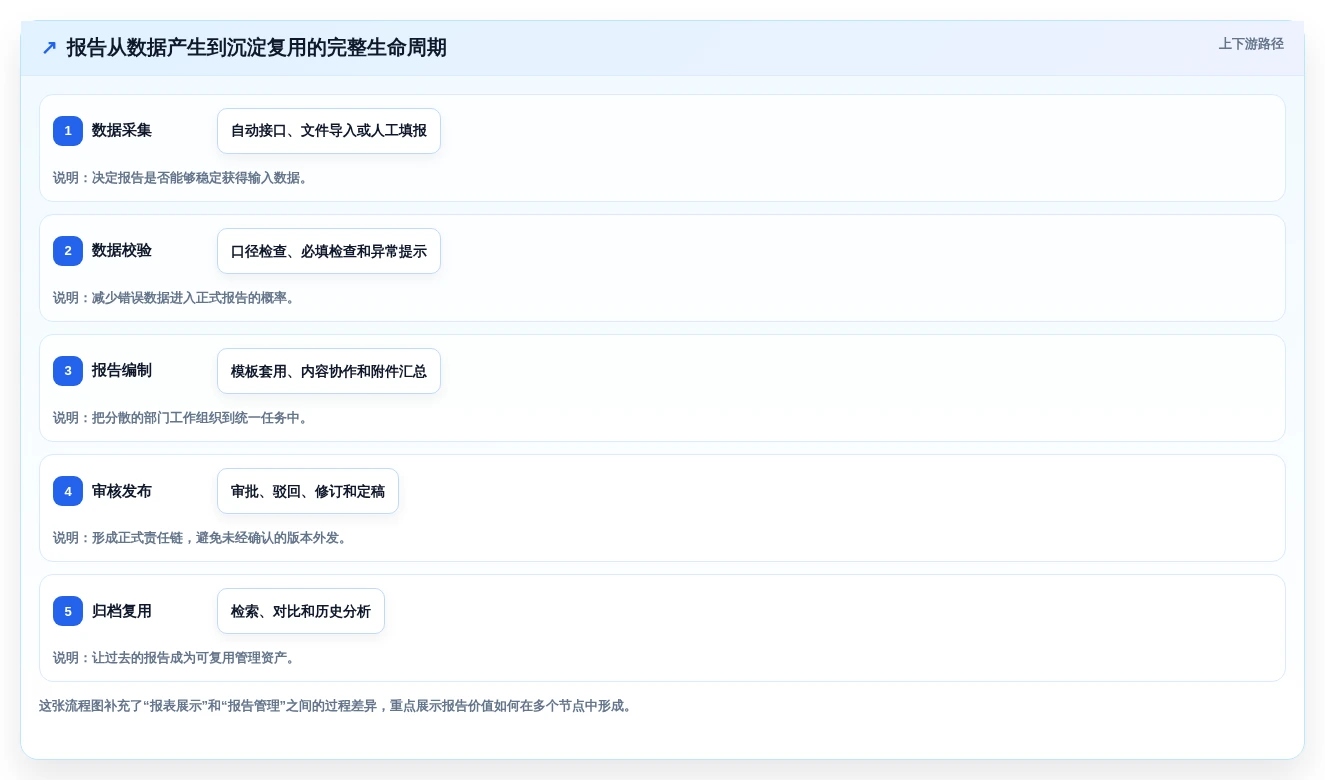The height and width of the screenshot is (780, 1325).
Task: Click the 报告编制 step name
Action: coord(122,370)
